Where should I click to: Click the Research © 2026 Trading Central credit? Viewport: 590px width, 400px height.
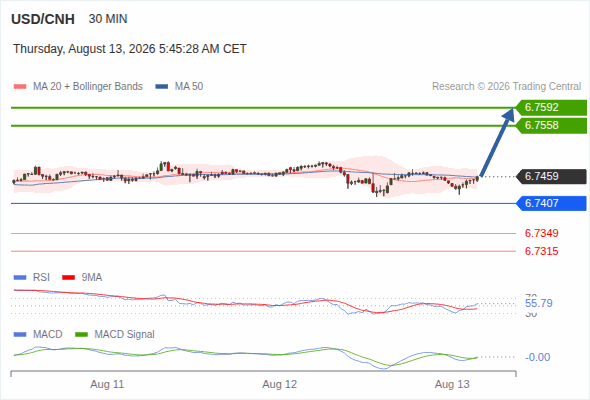click(x=506, y=87)
